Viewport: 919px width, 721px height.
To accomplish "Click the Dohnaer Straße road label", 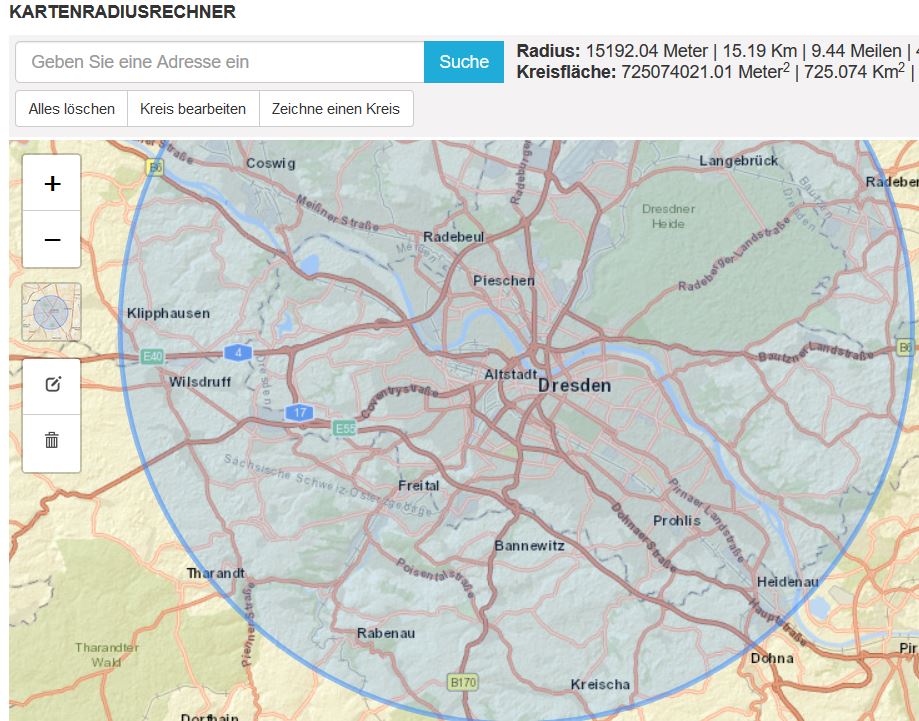I will (x=644, y=537).
